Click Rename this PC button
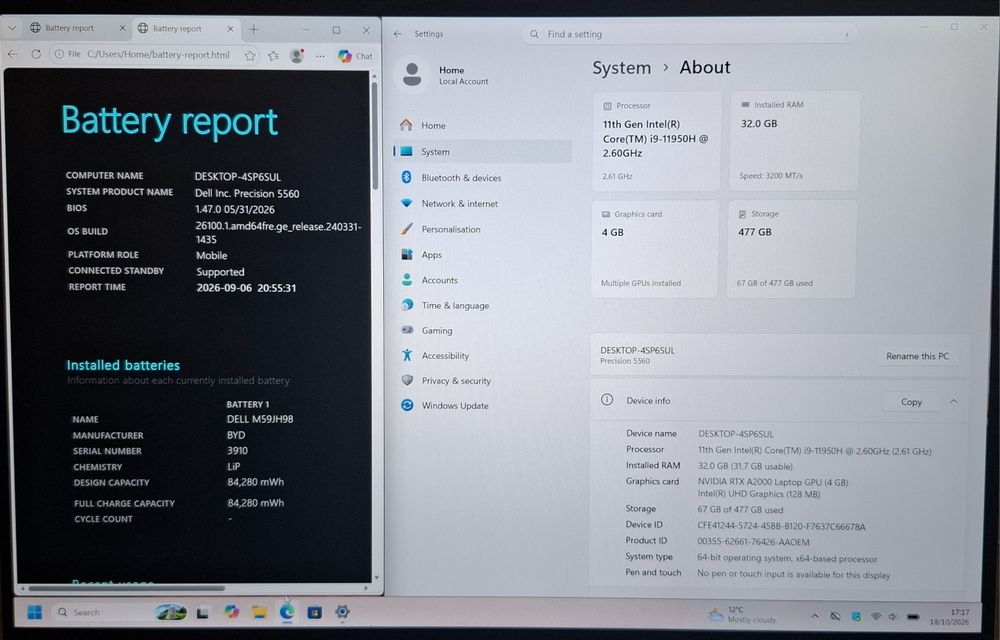1000x640 pixels. [917, 356]
